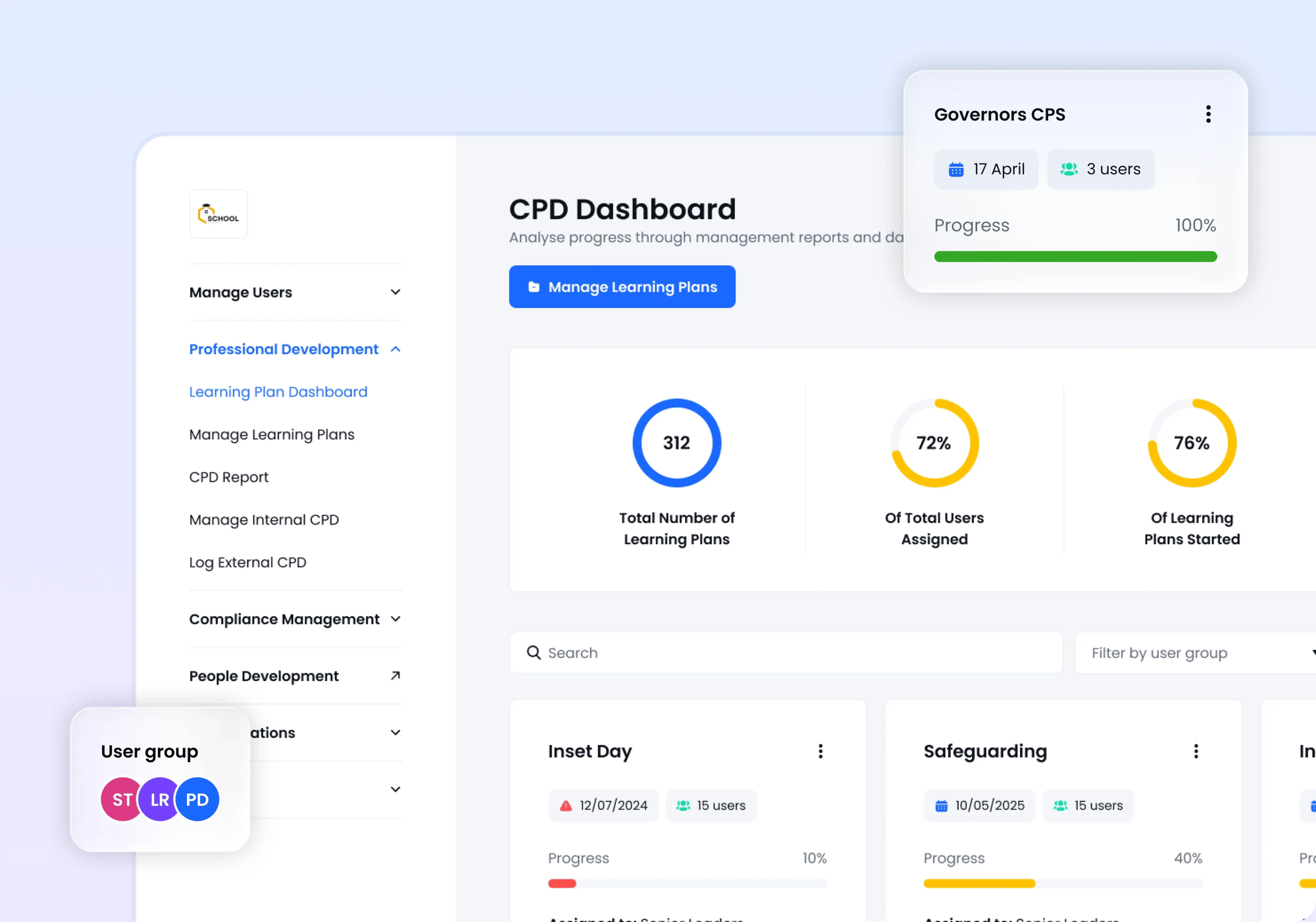Click the warning icon beside 12/07/2024
Screen dimensions: 1316x922
point(565,805)
